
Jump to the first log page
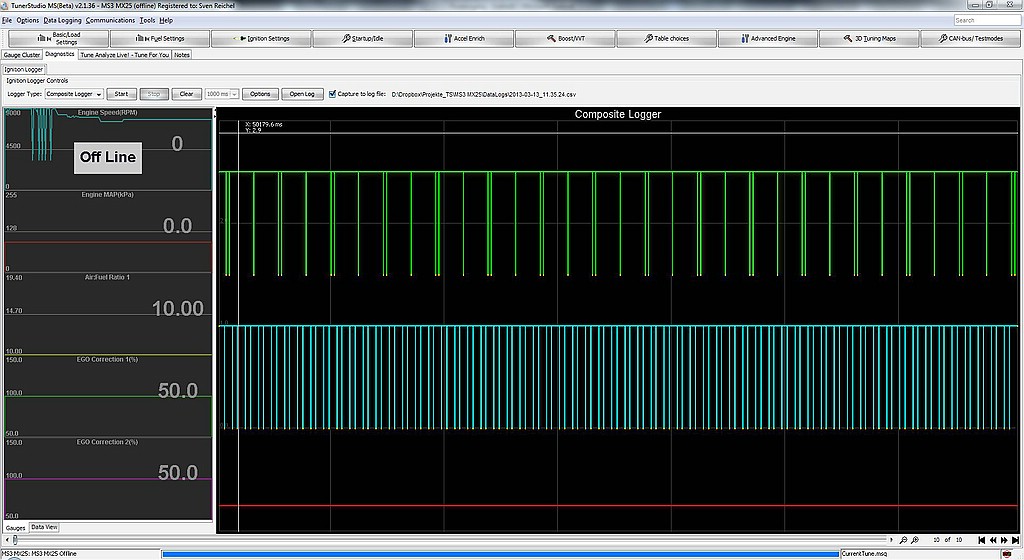[982, 541]
